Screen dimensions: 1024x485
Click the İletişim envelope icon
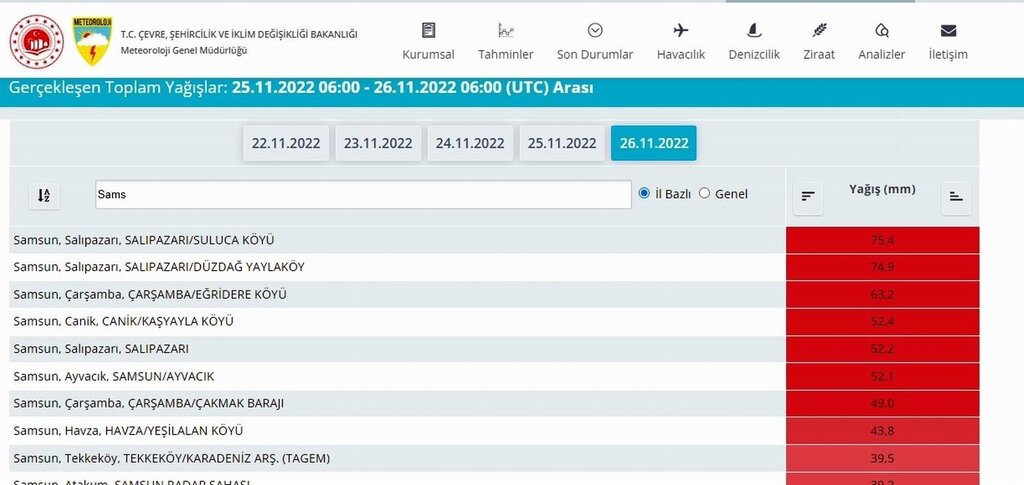click(x=948, y=30)
